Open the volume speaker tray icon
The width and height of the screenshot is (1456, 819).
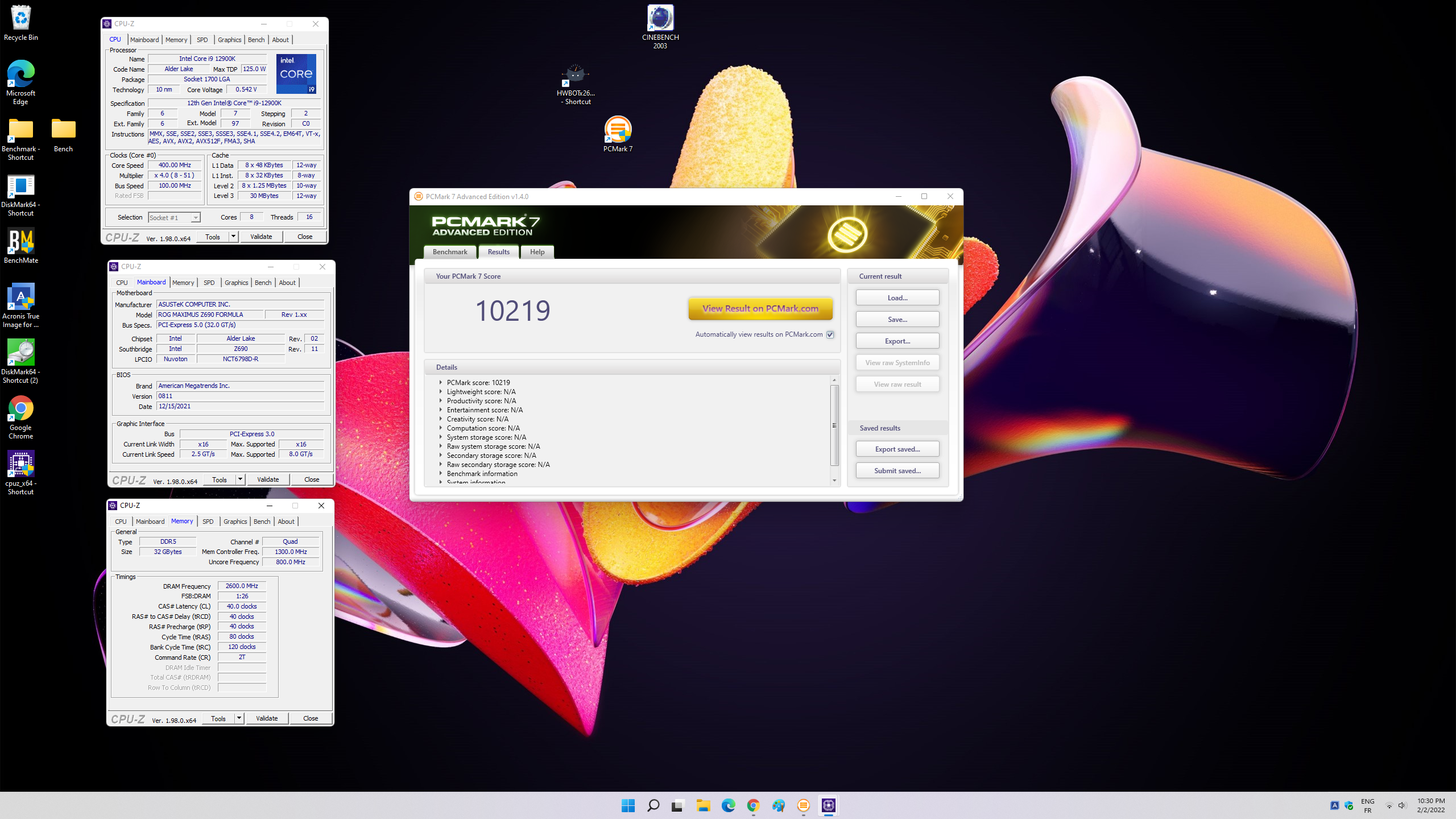1402,805
